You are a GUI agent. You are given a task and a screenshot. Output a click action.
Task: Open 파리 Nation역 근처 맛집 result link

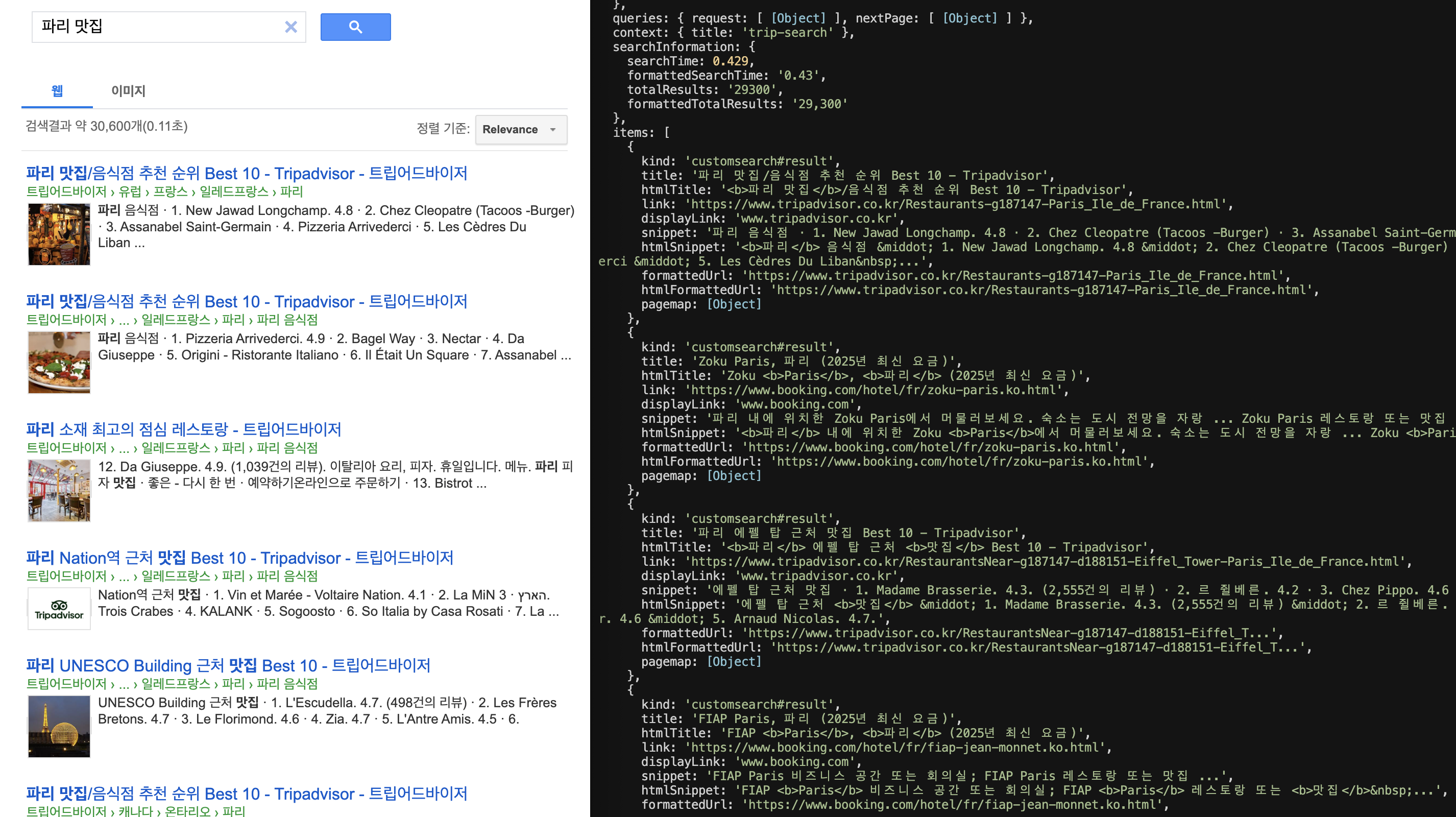239,558
